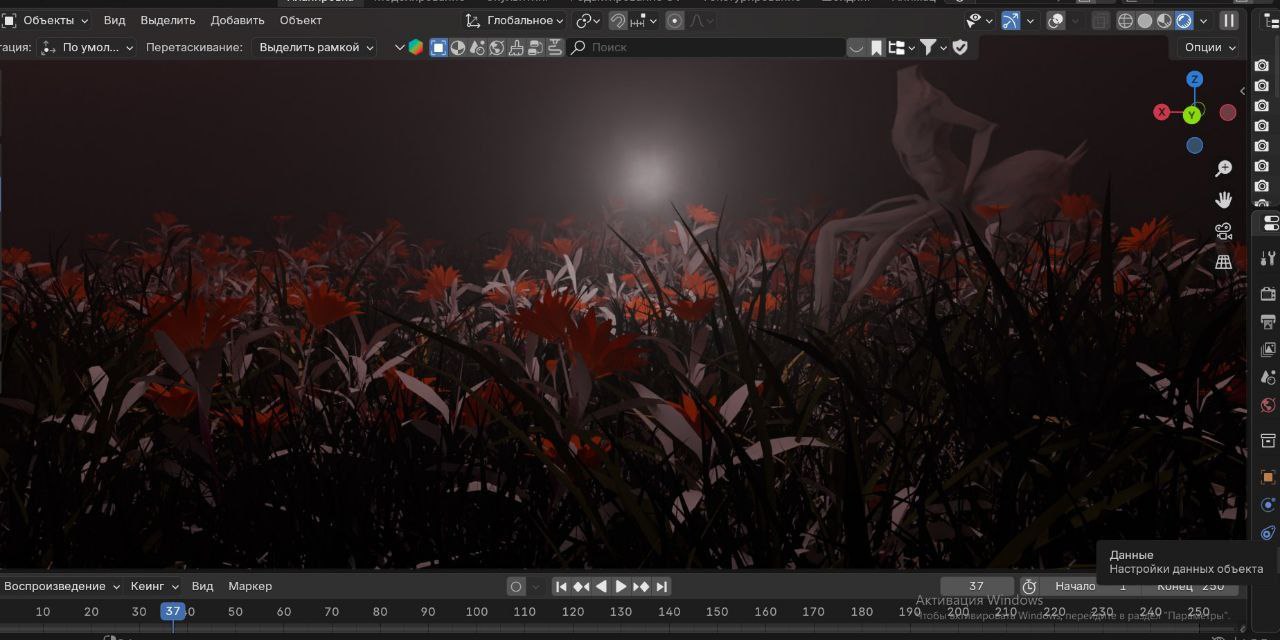Open the Render properties tab

(x=1268, y=294)
